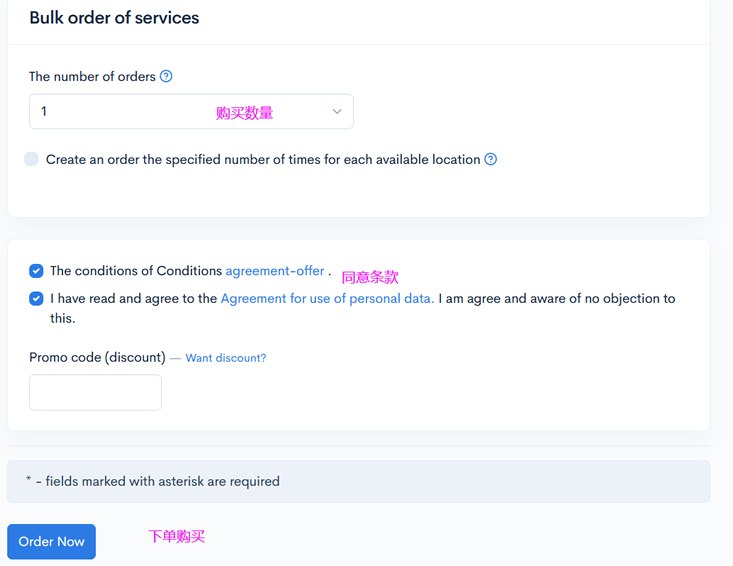Click the 'Create an order the specified number' label text

[263, 159]
